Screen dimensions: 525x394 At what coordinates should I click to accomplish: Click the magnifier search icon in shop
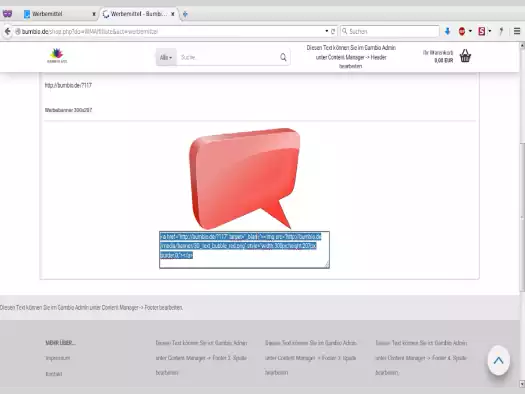click(283, 58)
